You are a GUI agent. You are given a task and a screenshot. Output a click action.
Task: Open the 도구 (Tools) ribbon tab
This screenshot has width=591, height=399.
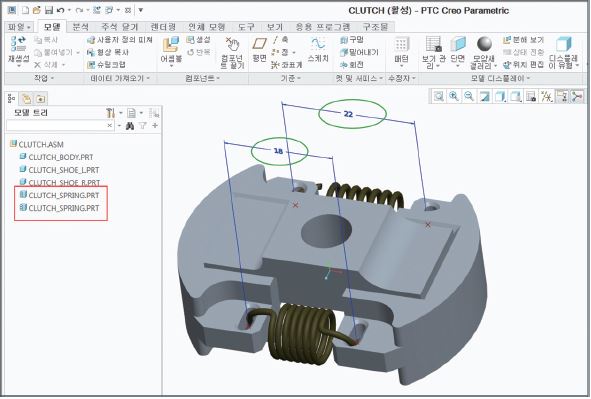(x=246, y=27)
